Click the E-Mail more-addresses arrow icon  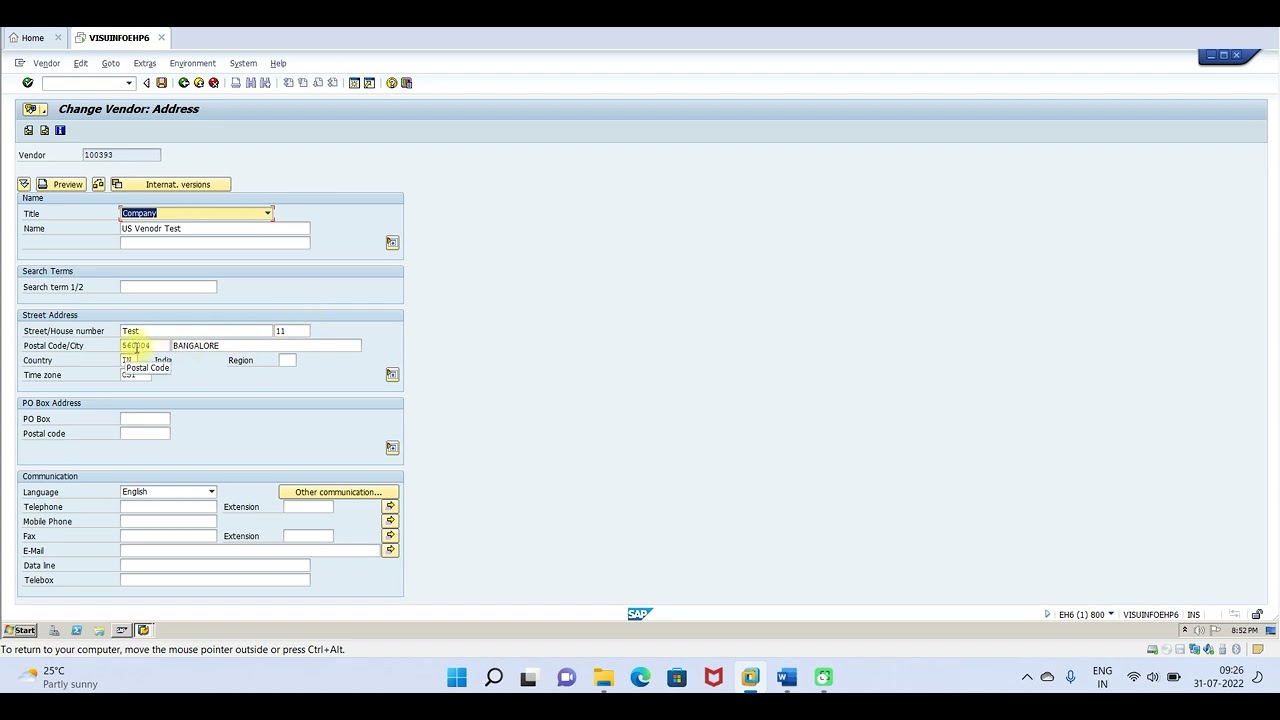(x=390, y=550)
